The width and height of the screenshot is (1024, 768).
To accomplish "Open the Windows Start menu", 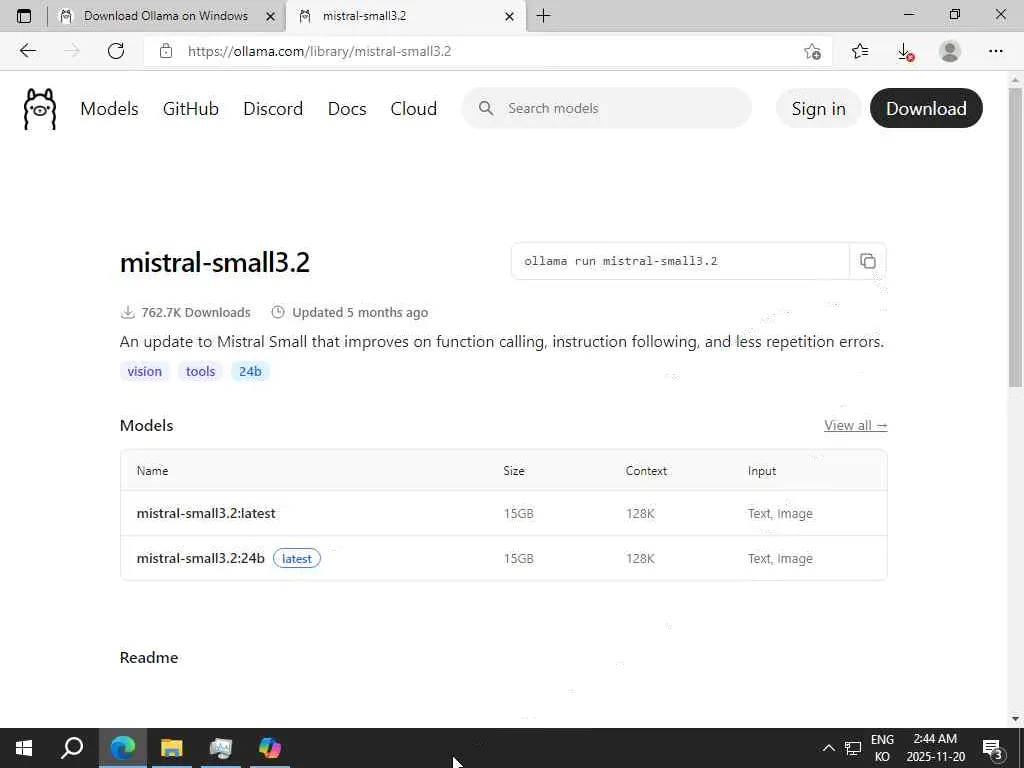I will coord(24,748).
